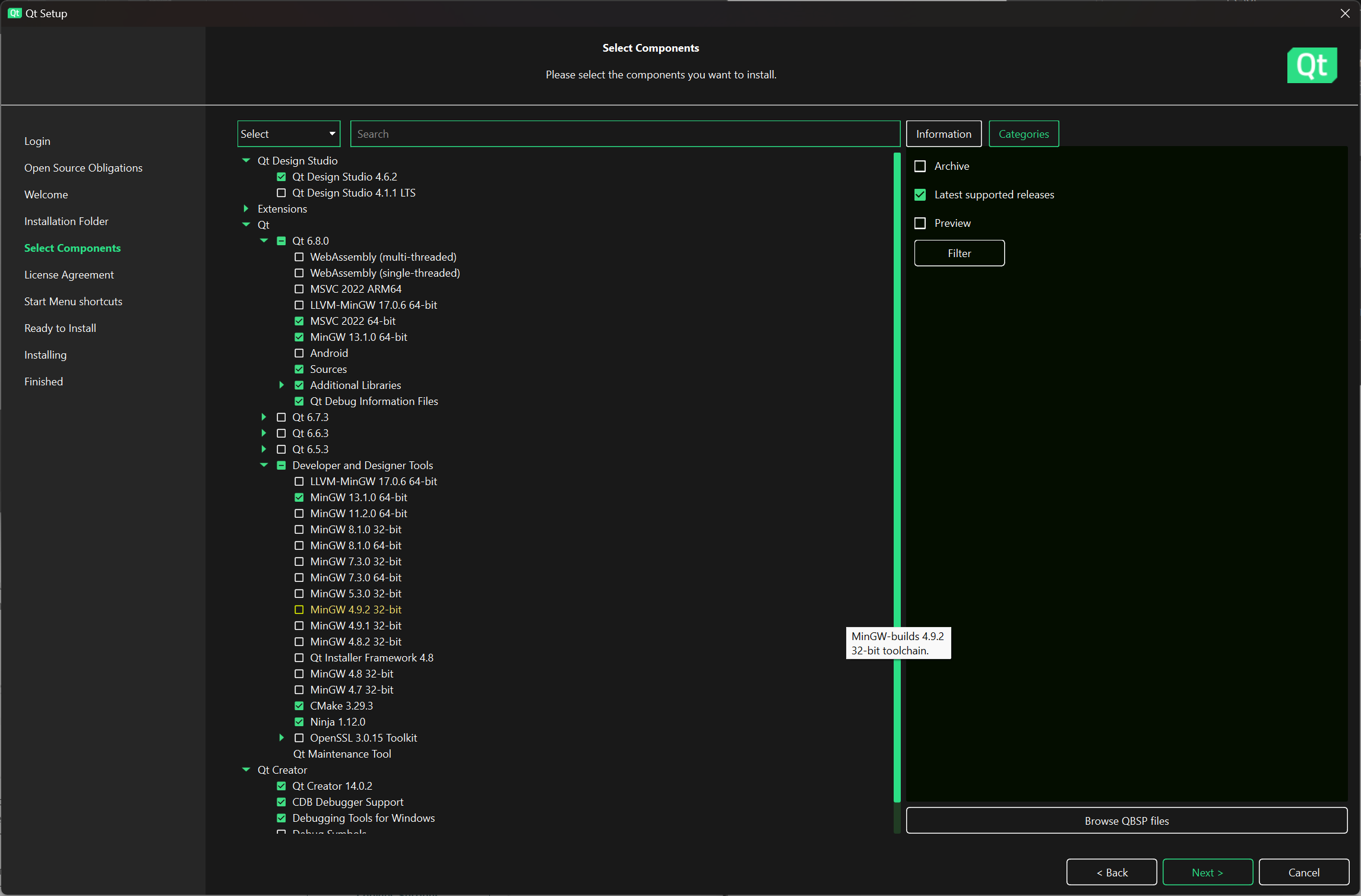Click the Qt Setup title bar icon
The width and height of the screenshot is (1361, 896).
point(14,13)
